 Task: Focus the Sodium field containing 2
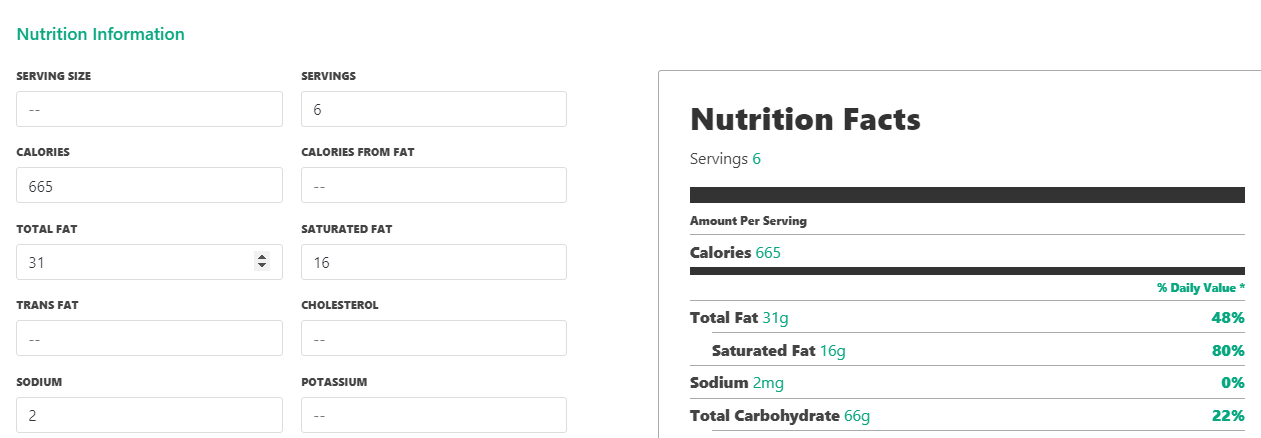click(149, 415)
